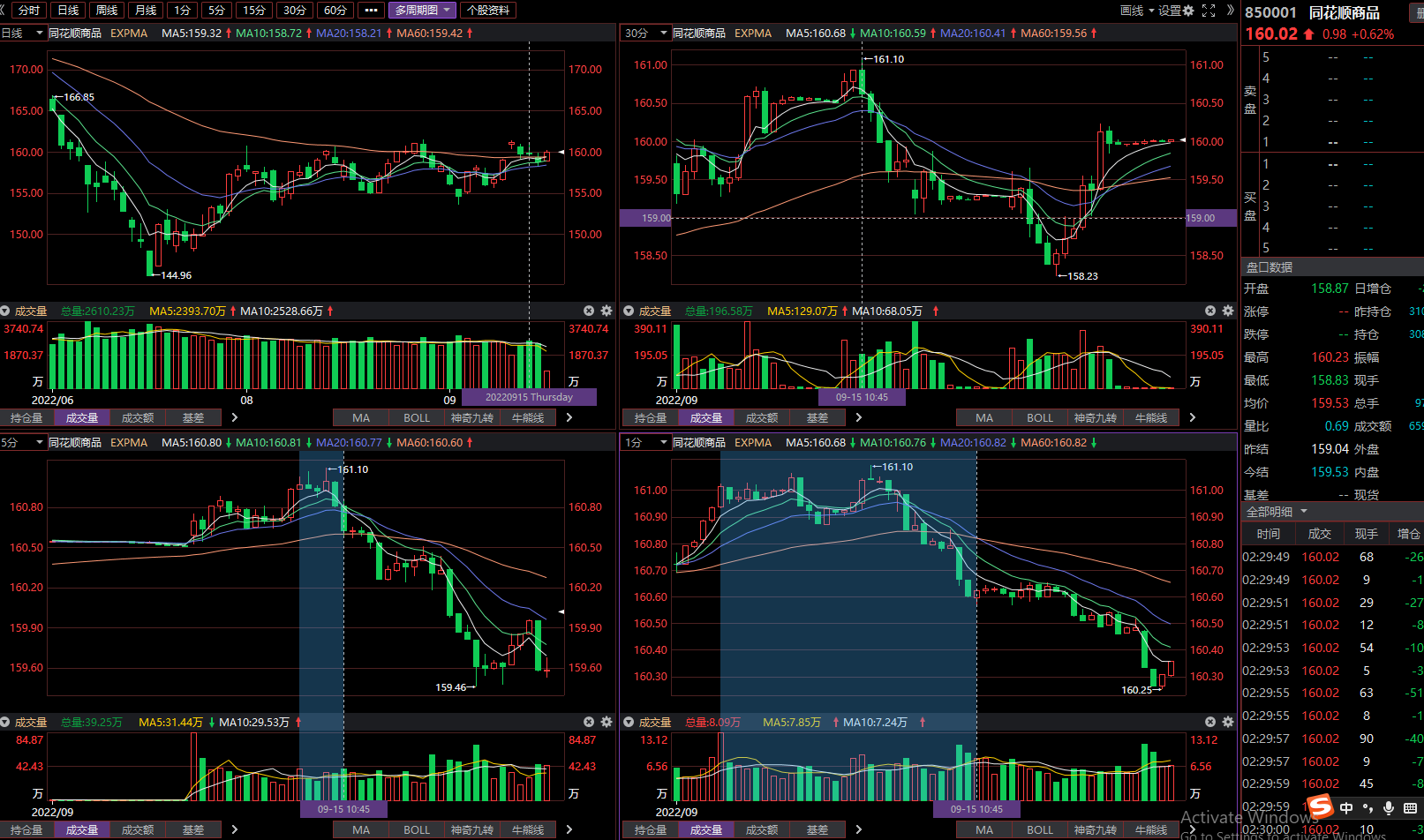1424x840 pixels.
Task: Open the 画线 drawing tools dropdown
Action: tap(1137, 11)
